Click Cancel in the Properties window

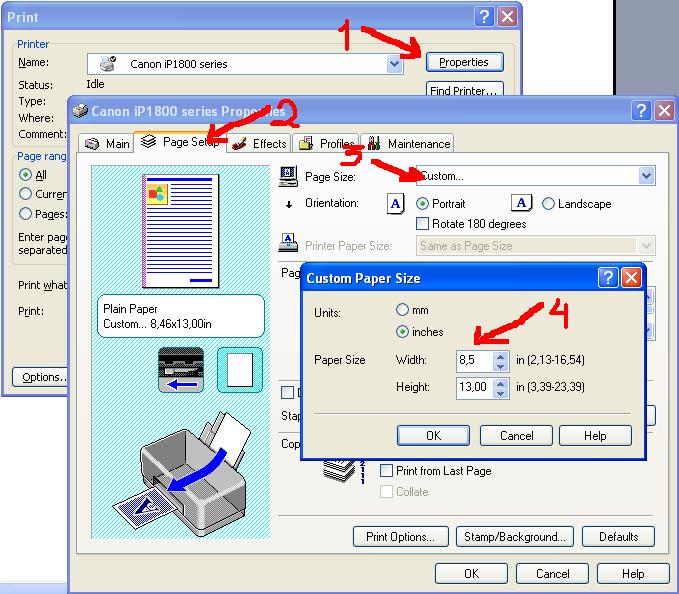pos(552,574)
